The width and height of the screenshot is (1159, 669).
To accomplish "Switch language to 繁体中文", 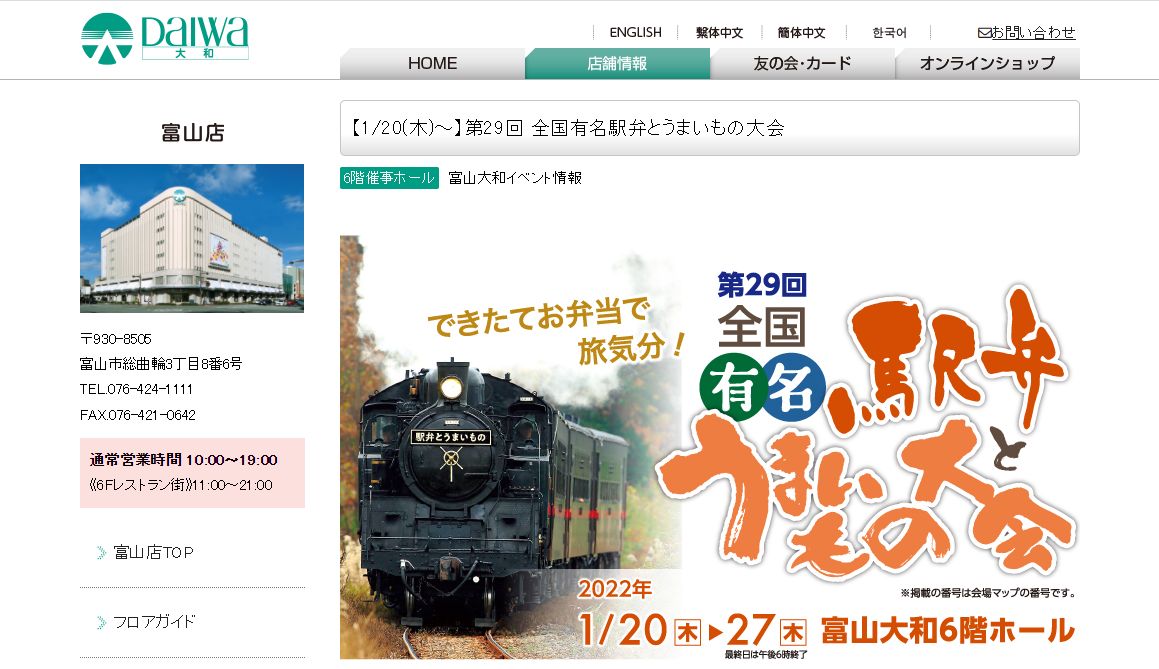I will tap(719, 33).
